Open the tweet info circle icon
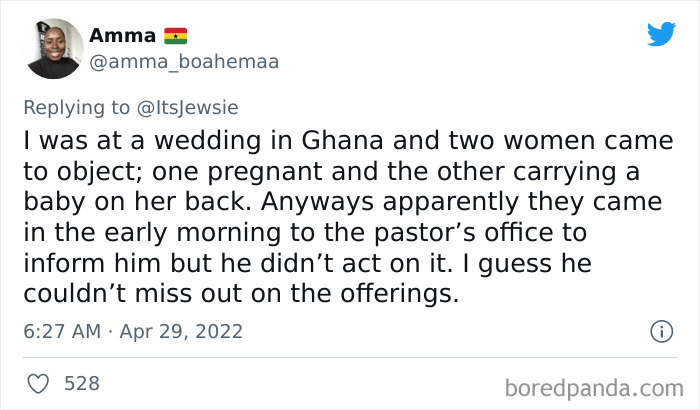Image resolution: width=700 pixels, height=410 pixels. click(660, 331)
